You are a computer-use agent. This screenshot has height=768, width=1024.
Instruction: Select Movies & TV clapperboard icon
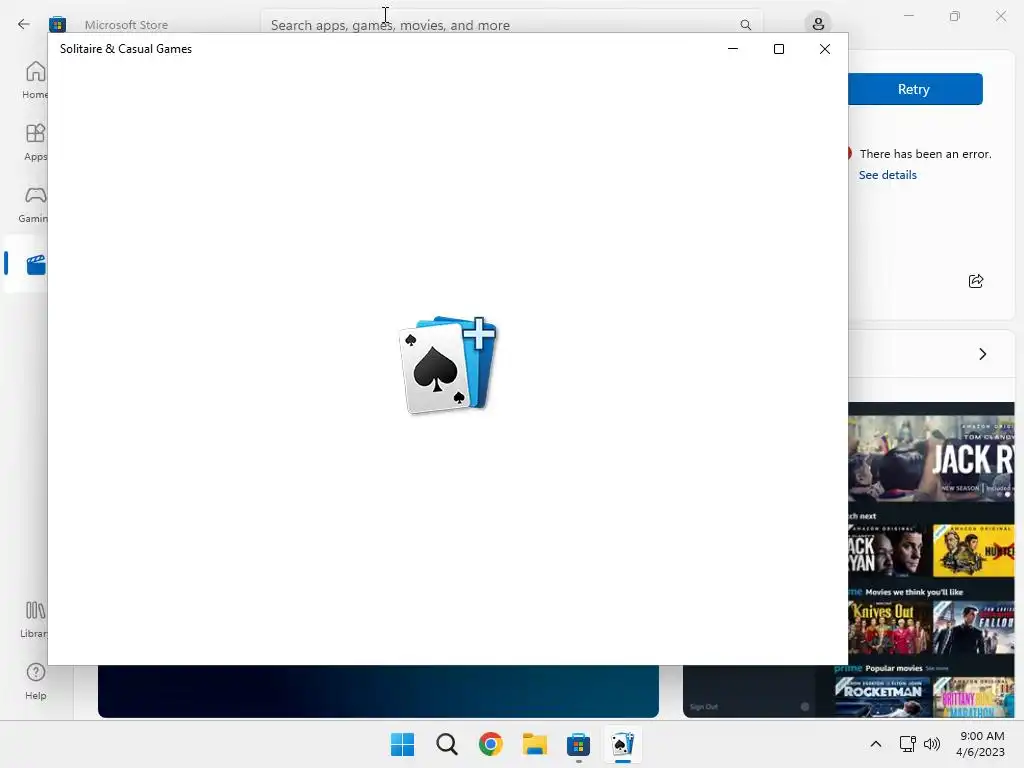[x=36, y=264]
